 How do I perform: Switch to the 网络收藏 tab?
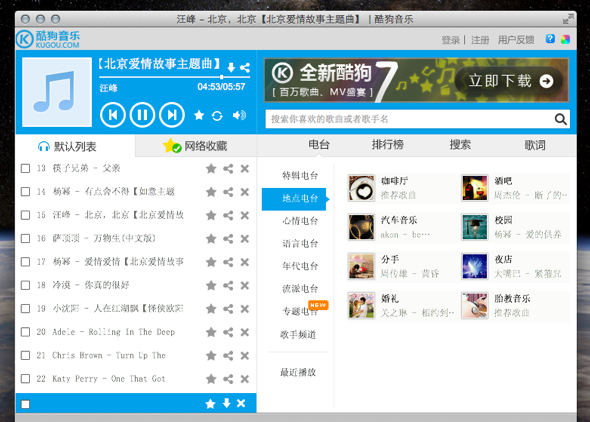tap(196, 146)
